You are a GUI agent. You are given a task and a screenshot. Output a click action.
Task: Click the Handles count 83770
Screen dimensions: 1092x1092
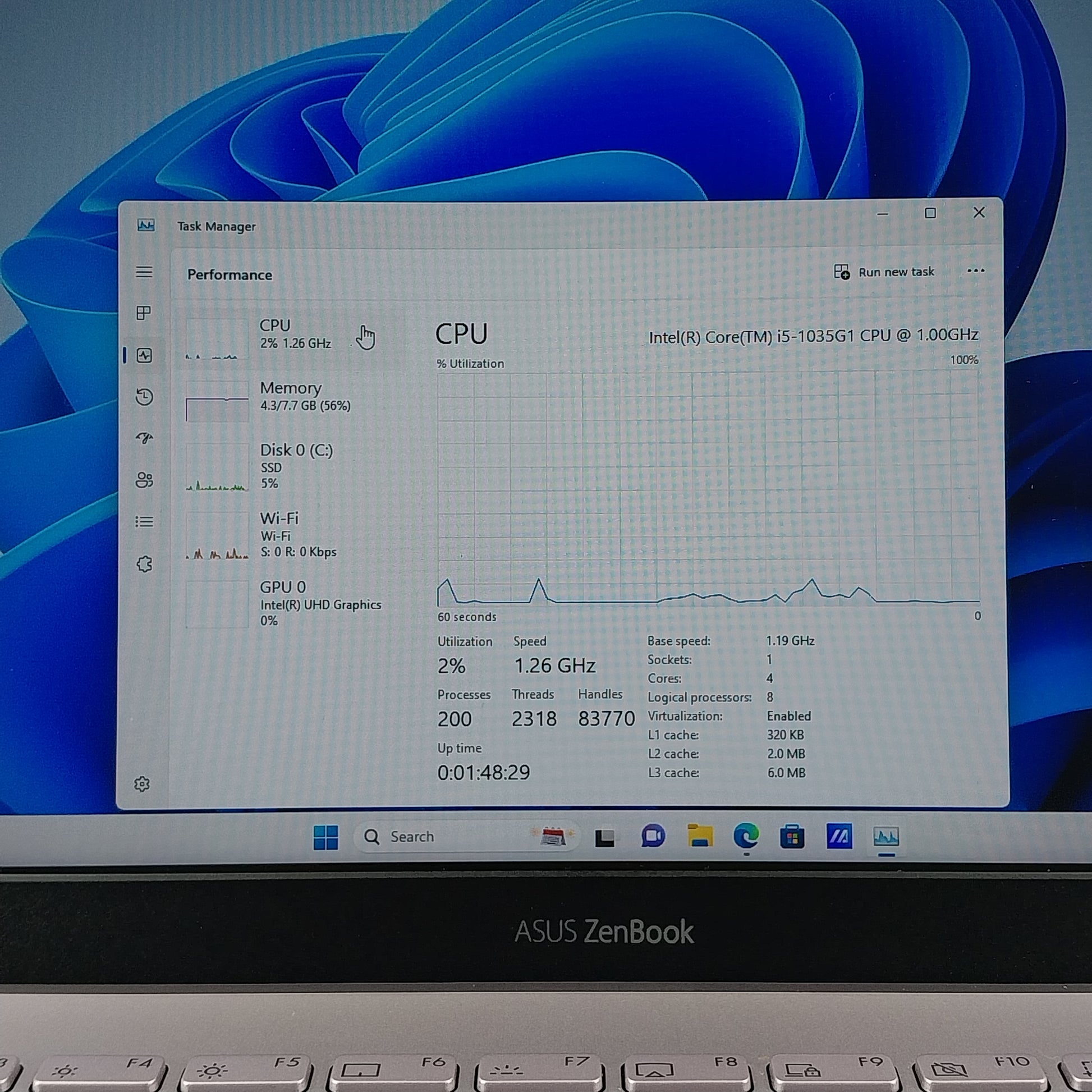pyautogui.click(x=607, y=719)
